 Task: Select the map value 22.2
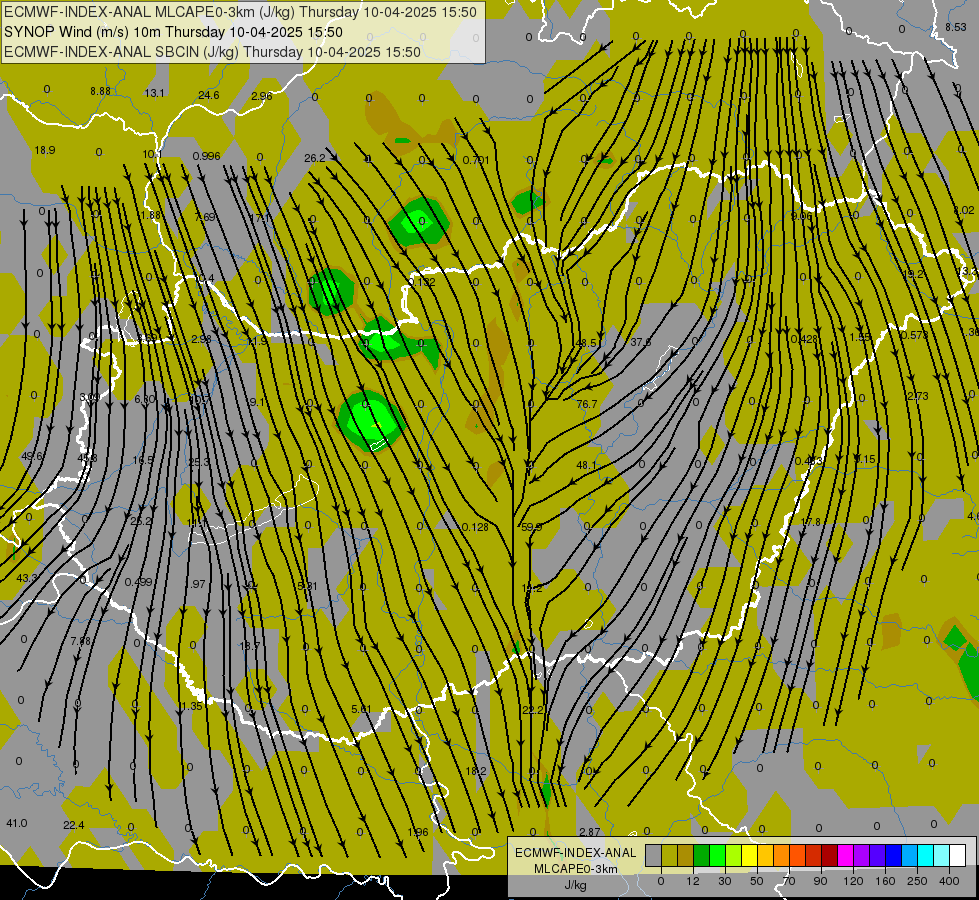(533, 710)
